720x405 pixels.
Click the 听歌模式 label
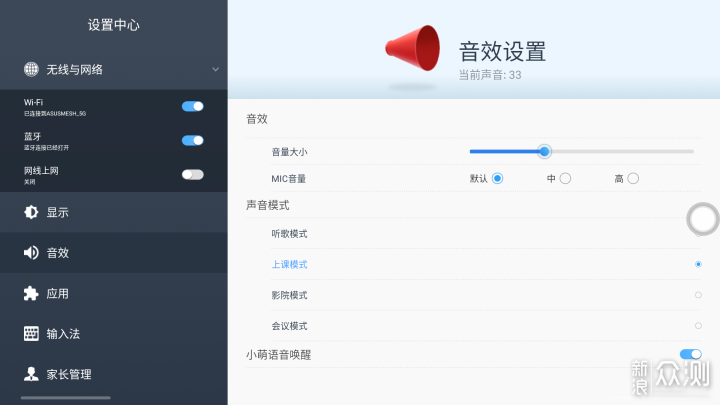click(289, 234)
